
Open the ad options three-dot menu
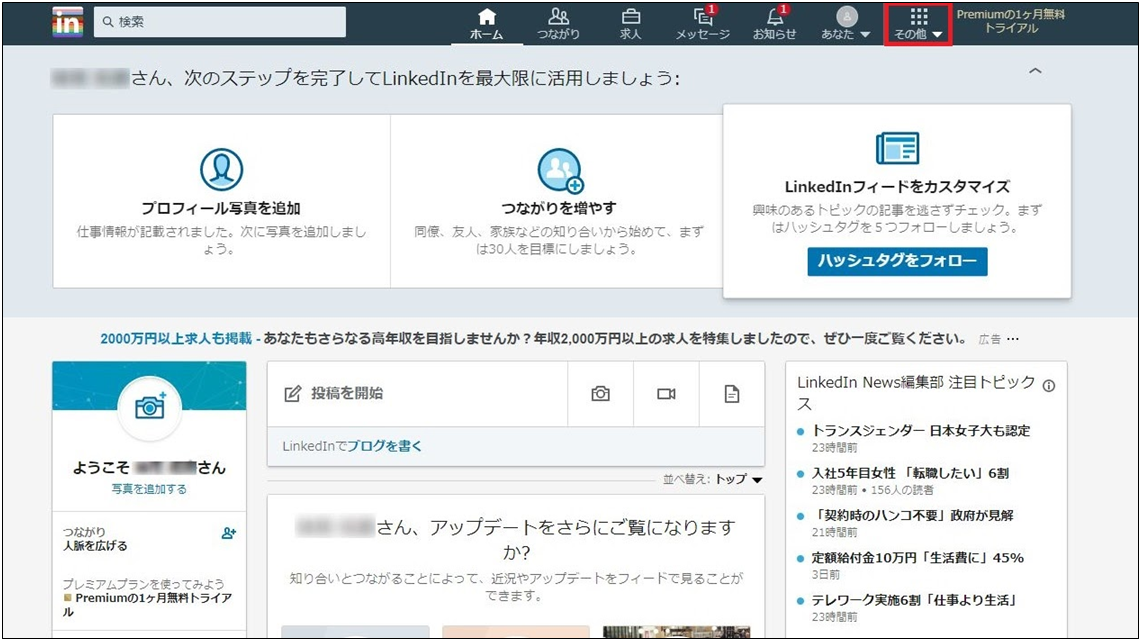click(x=1013, y=339)
